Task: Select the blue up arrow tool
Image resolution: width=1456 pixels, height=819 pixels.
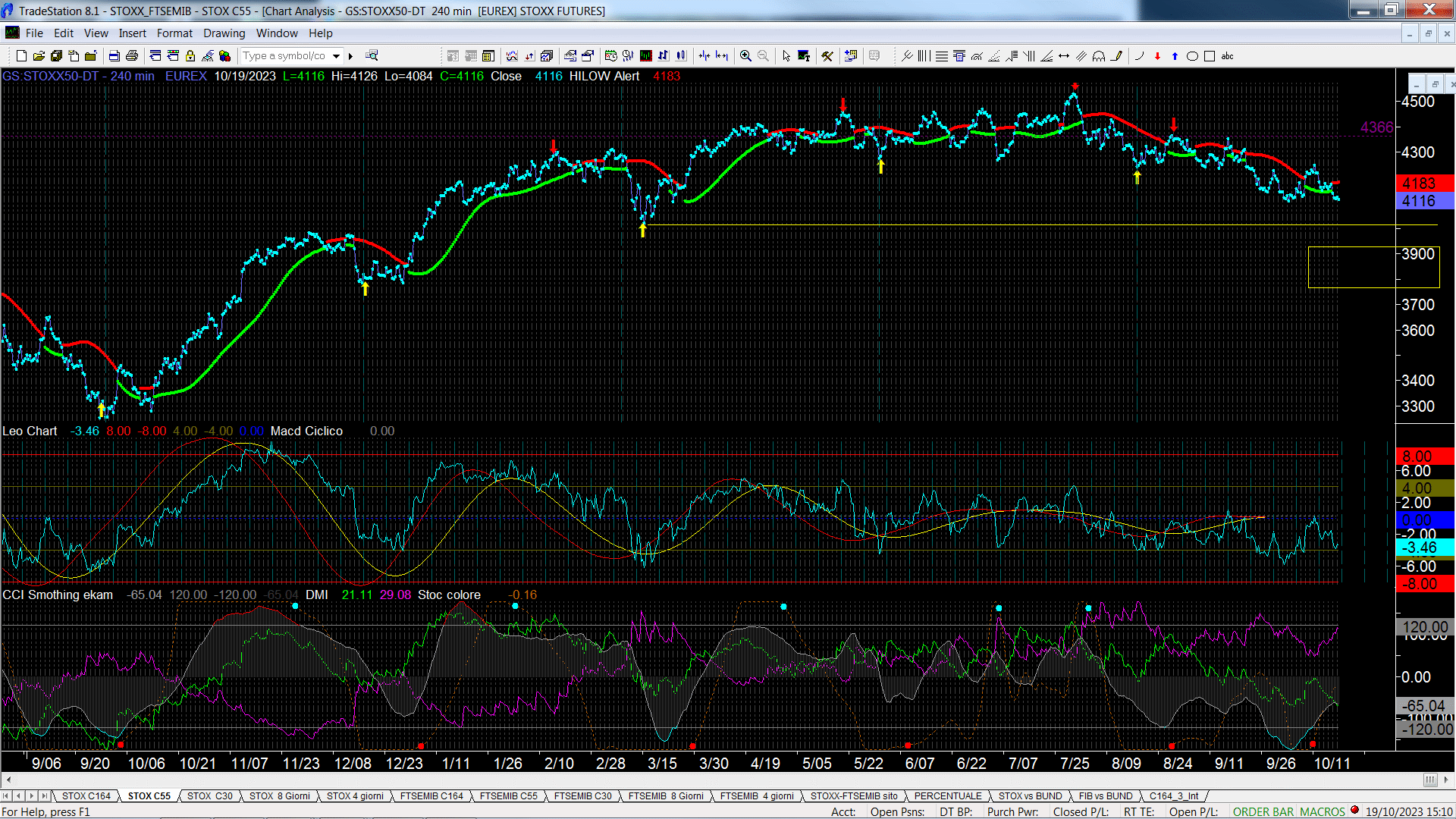Action: pos(1175,55)
